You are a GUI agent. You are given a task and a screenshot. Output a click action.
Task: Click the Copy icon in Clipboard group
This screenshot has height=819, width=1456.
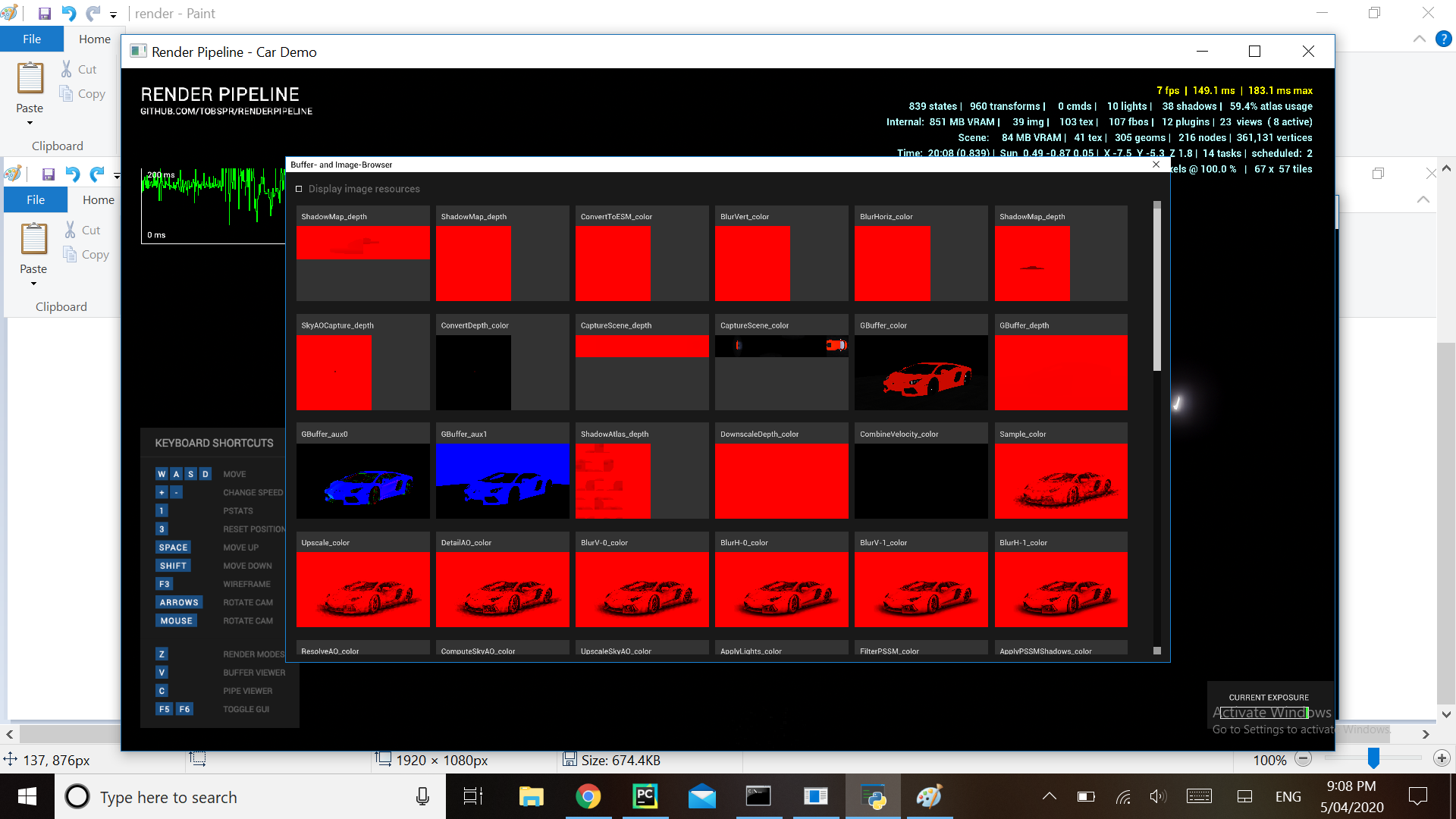pyautogui.click(x=67, y=93)
